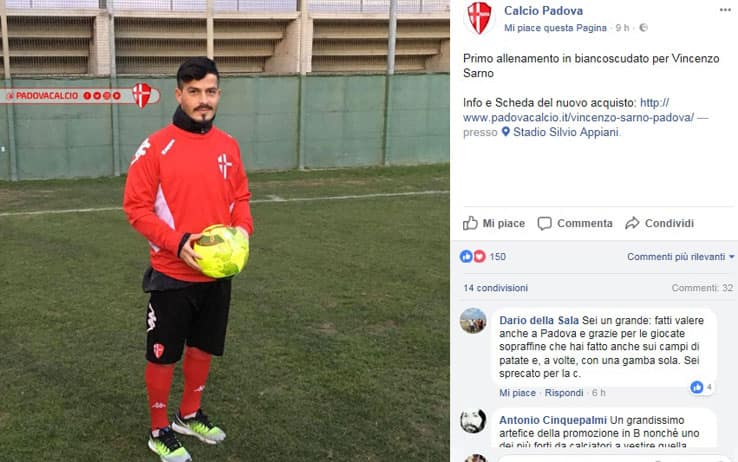
Task: Open the three-dot post options menu
Action: (x=725, y=10)
